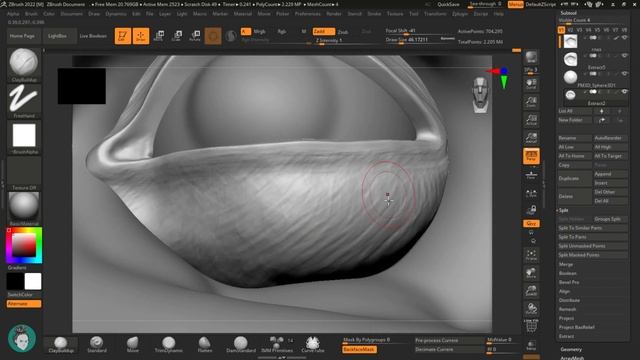Pick the DamStandard brush in bottom shelf
This screenshot has height=360, width=640.
pos(241,345)
